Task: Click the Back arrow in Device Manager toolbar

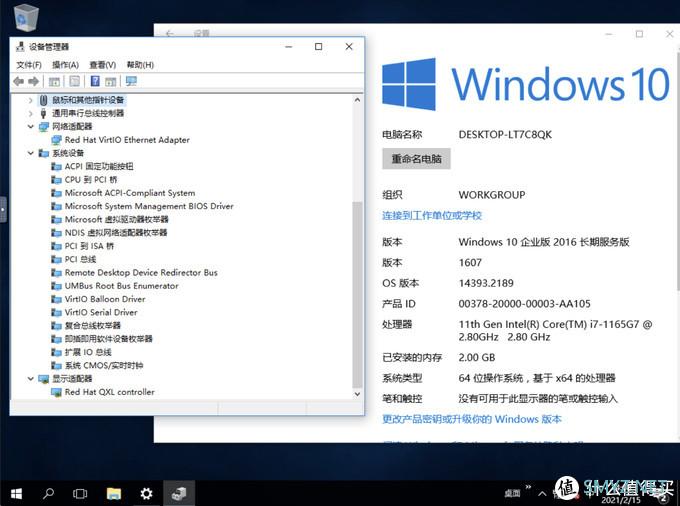Action: pos(18,81)
